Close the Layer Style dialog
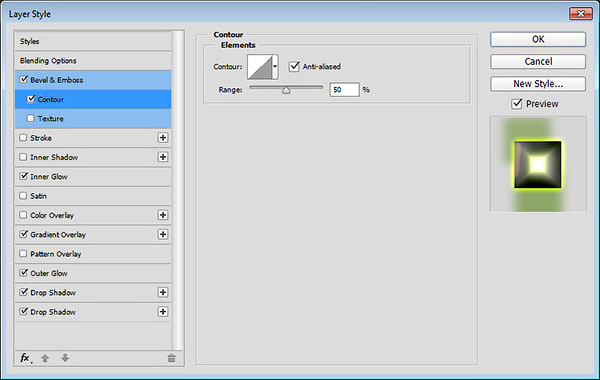This screenshot has height=380, width=600. pyautogui.click(x=580, y=14)
